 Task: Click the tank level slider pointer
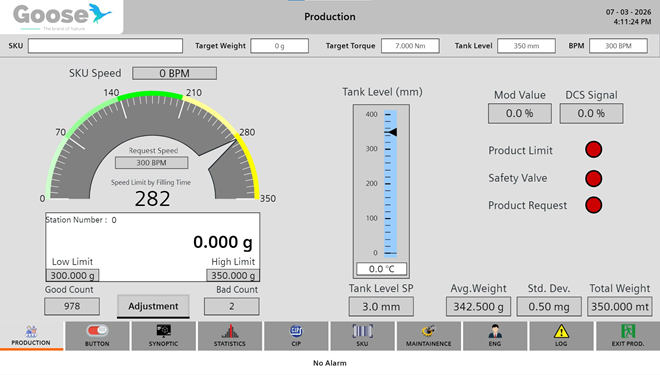pos(392,132)
